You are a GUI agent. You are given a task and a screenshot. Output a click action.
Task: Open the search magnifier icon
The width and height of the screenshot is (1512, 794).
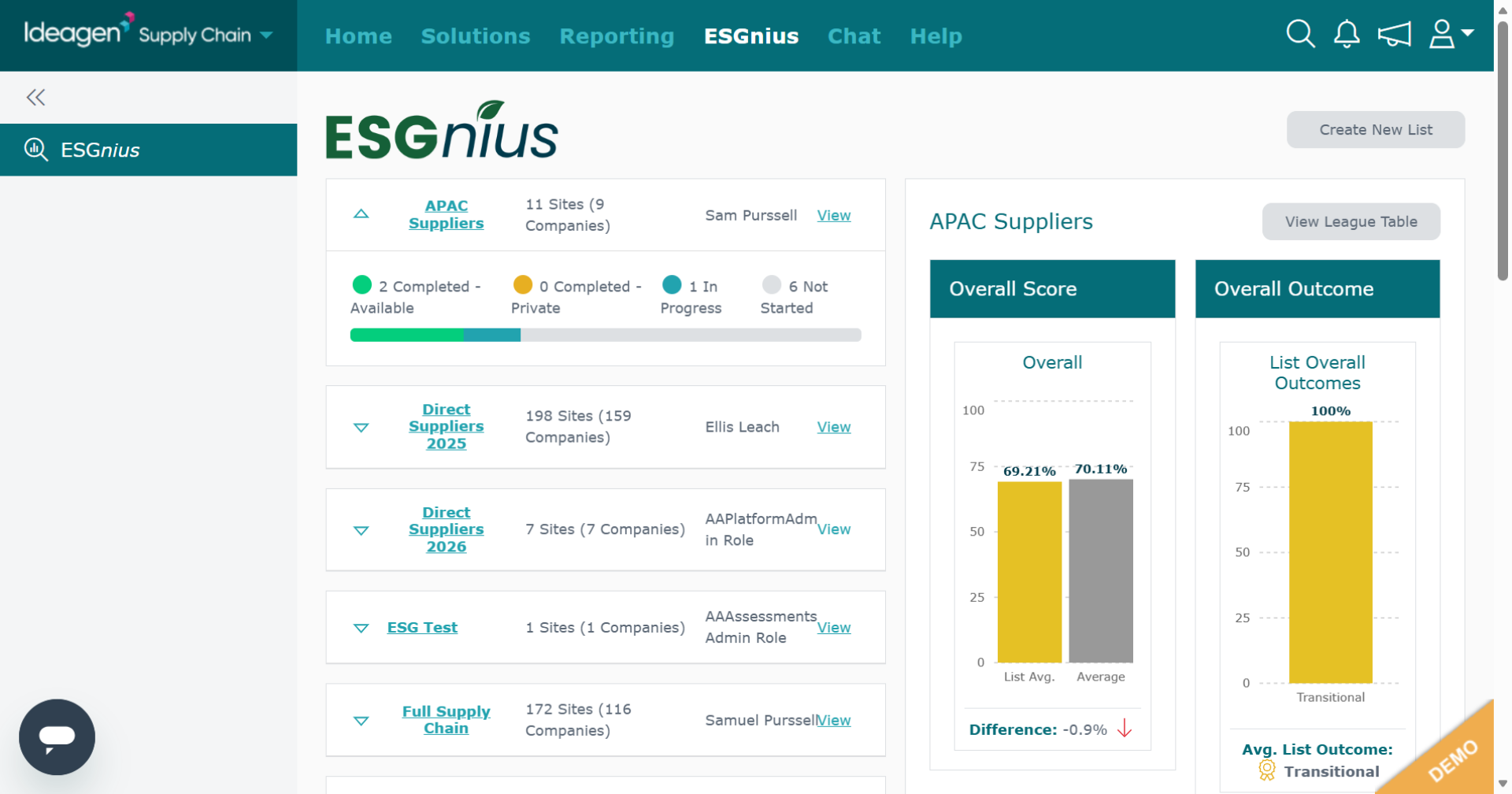[x=1300, y=34]
